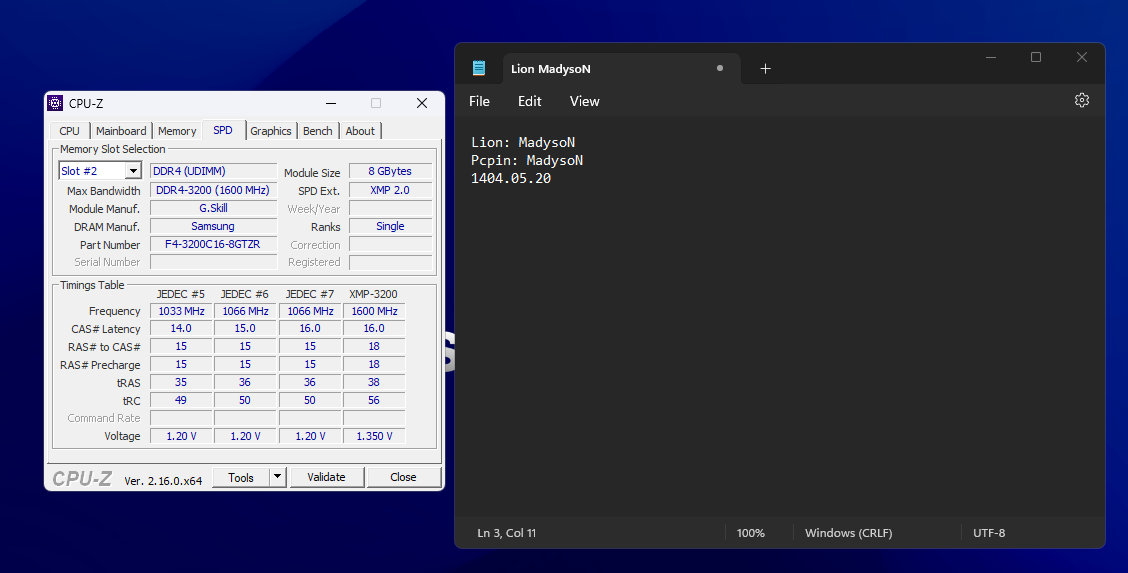Switch to the About tab
The width and height of the screenshot is (1128, 573).
tap(360, 131)
